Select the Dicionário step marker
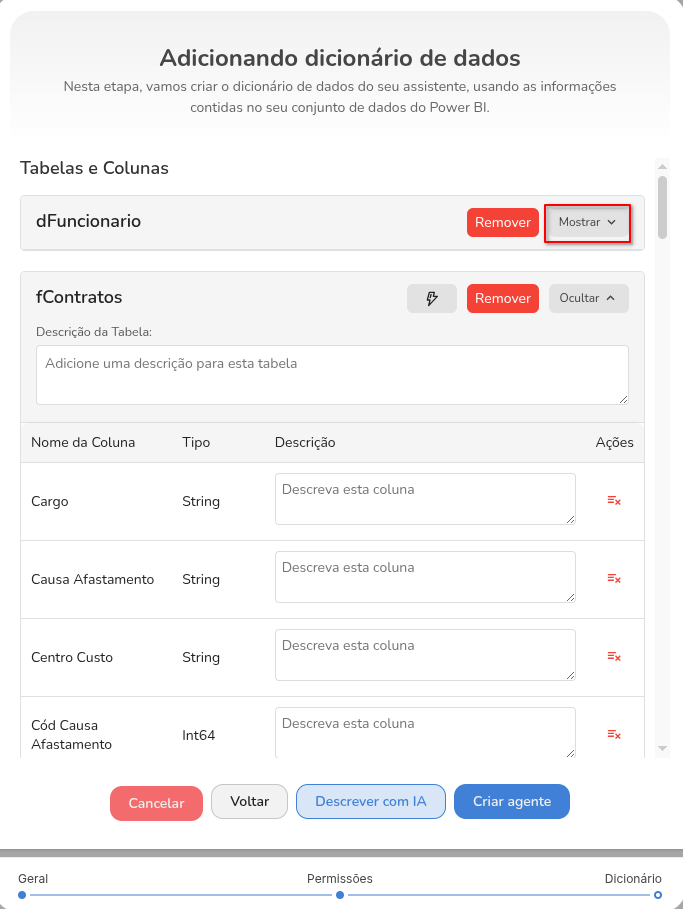683x909 pixels. pos(658,895)
